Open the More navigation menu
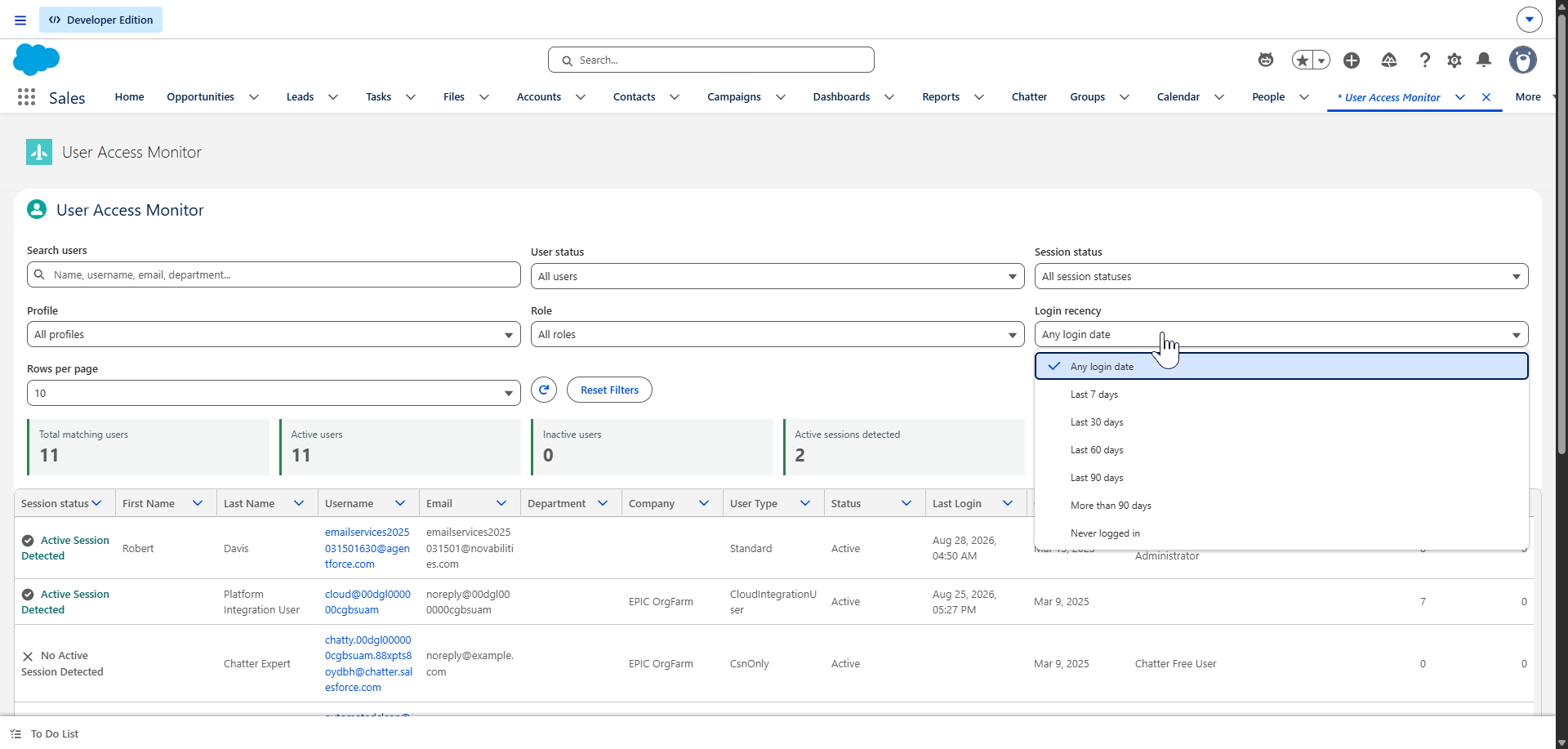The height and width of the screenshot is (749, 1568). pos(1535,96)
